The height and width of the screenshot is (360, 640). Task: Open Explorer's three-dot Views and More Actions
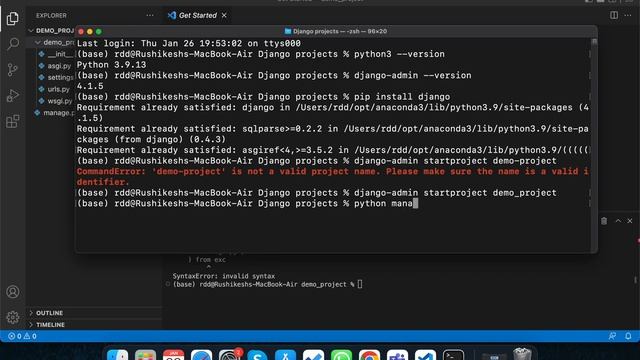click(x=150, y=16)
